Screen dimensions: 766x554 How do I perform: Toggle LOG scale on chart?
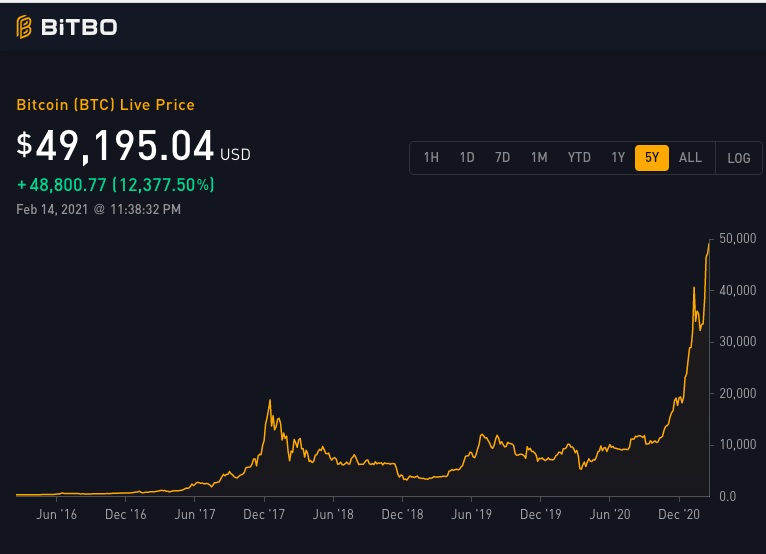tap(739, 158)
